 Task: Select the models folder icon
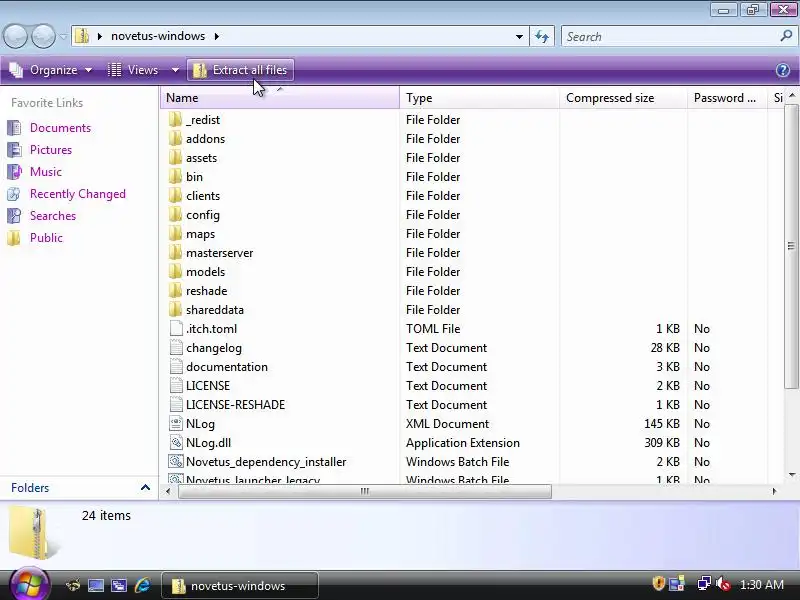[x=176, y=271]
